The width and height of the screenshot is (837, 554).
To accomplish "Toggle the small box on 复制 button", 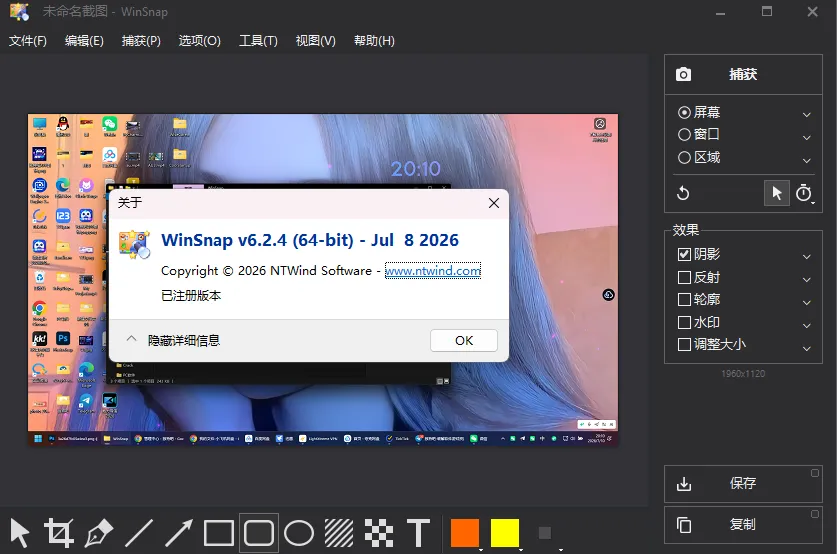I will point(815,514).
